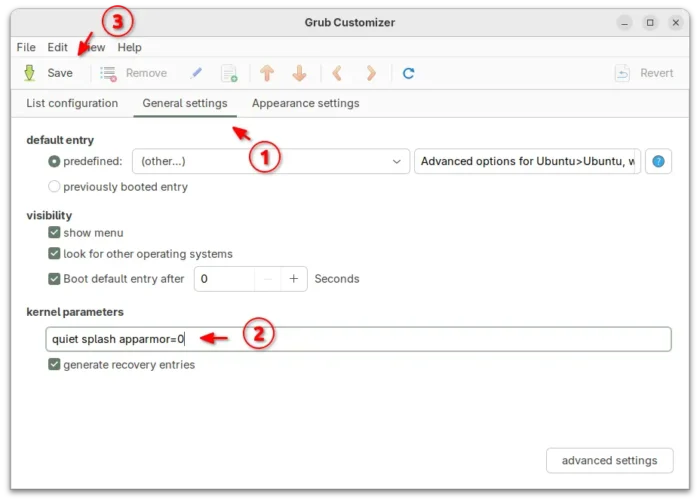Click the Advanced options for Ubuntu entry field
The width and height of the screenshot is (700, 502).
point(527,161)
